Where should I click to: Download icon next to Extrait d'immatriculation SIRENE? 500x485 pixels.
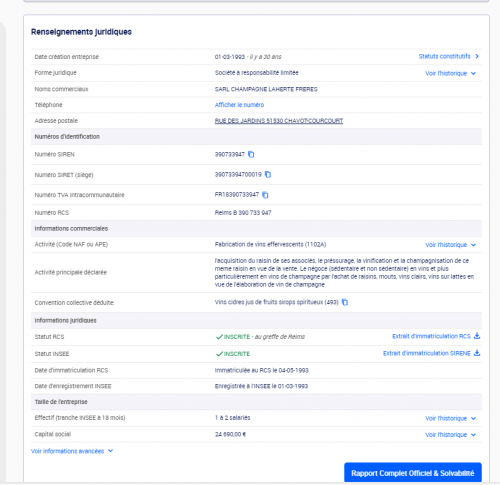[477, 353]
